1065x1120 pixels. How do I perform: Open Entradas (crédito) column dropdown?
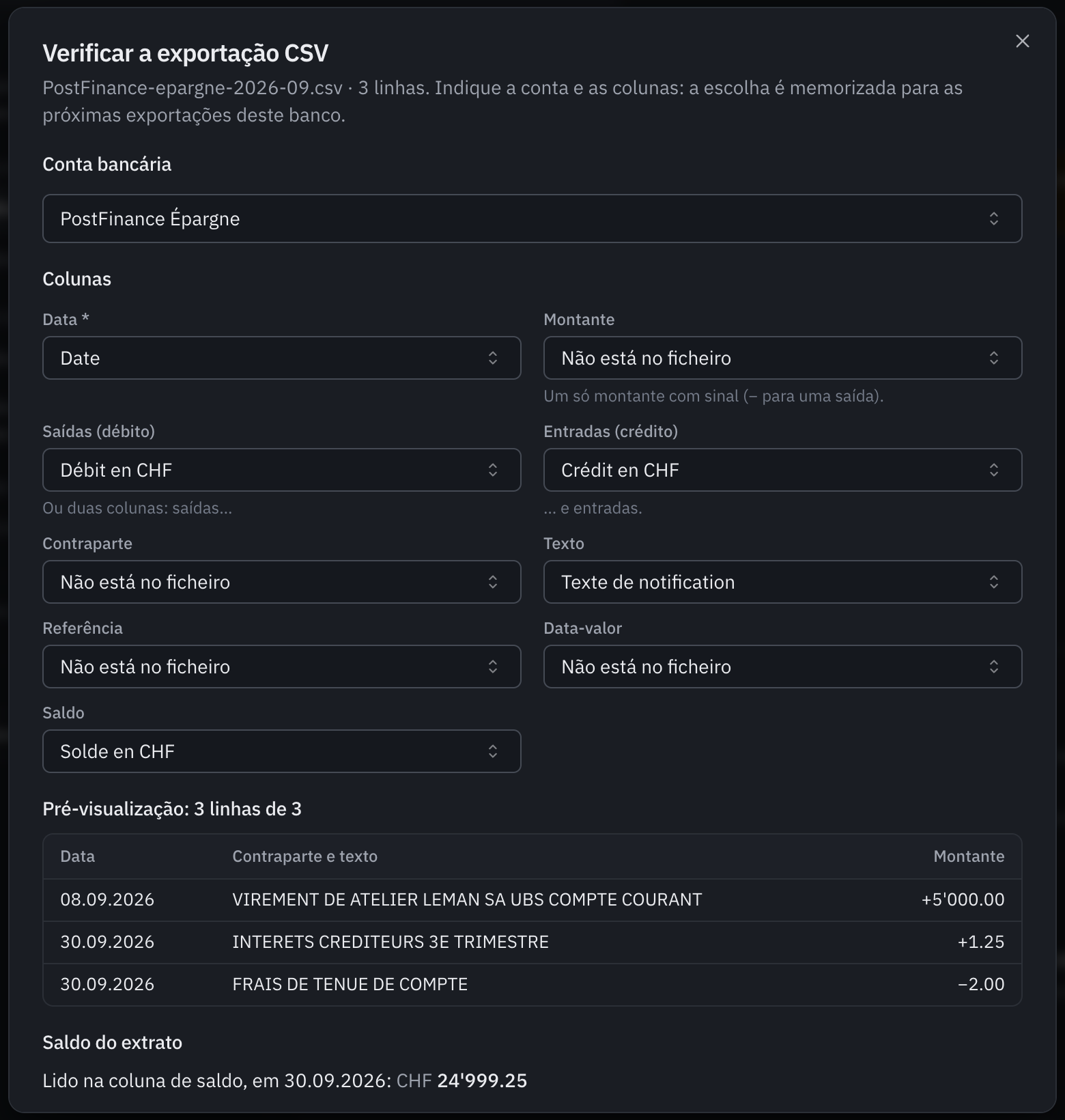click(x=782, y=470)
